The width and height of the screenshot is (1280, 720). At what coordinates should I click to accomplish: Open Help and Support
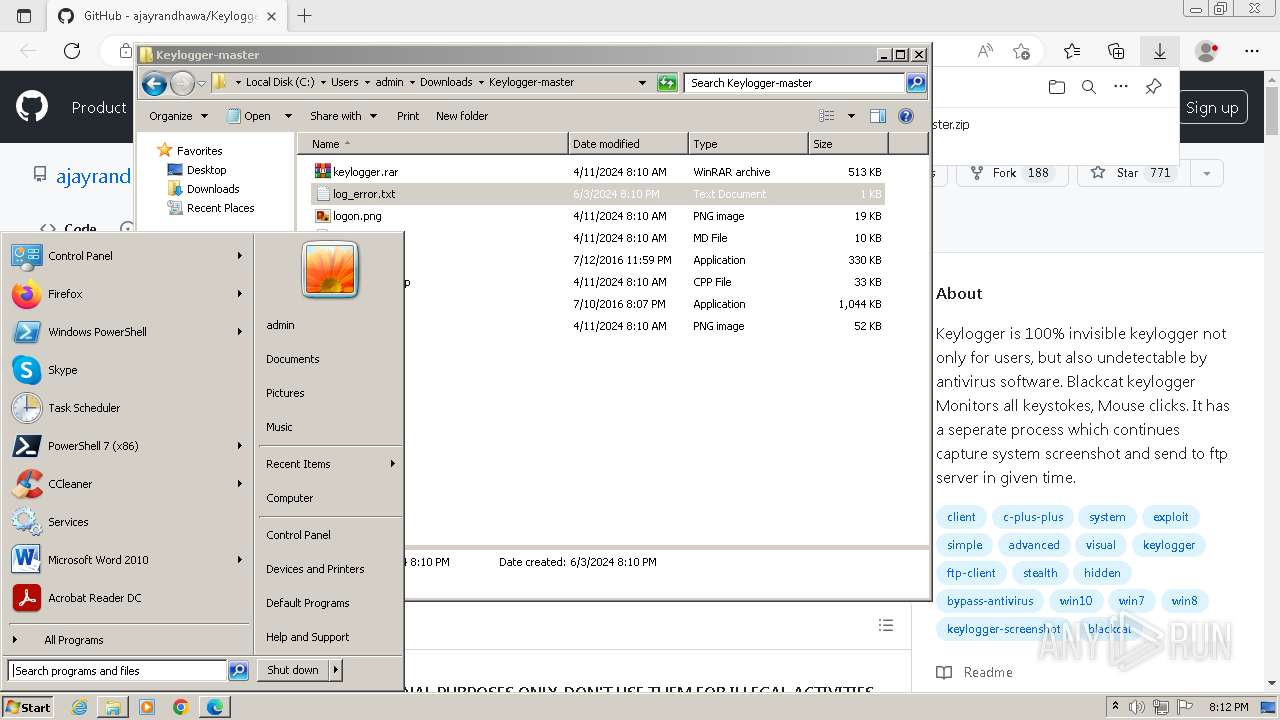[x=308, y=637]
